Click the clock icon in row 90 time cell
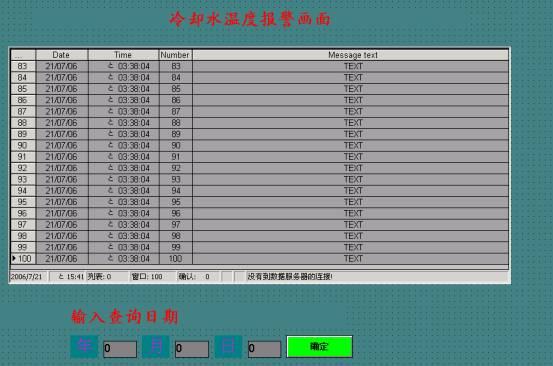The height and width of the screenshot is (366, 553). [x=111, y=145]
